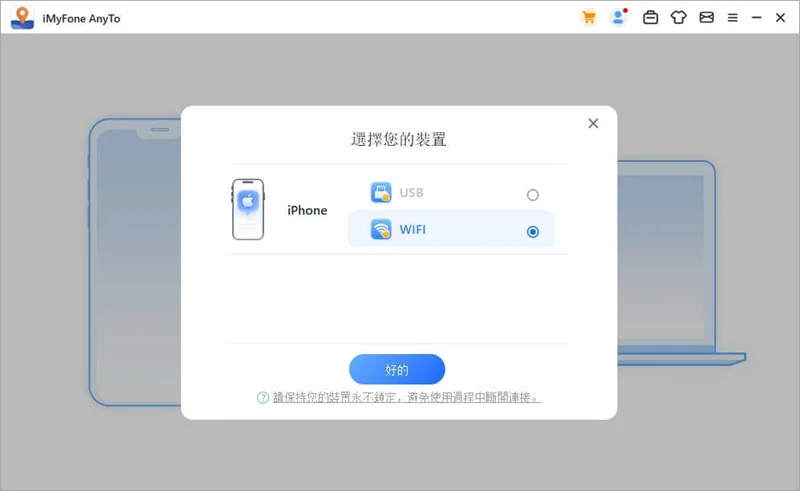This screenshot has width=800, height=491.
Task: Close the device selection dialog
Action: tap(593, 123)
